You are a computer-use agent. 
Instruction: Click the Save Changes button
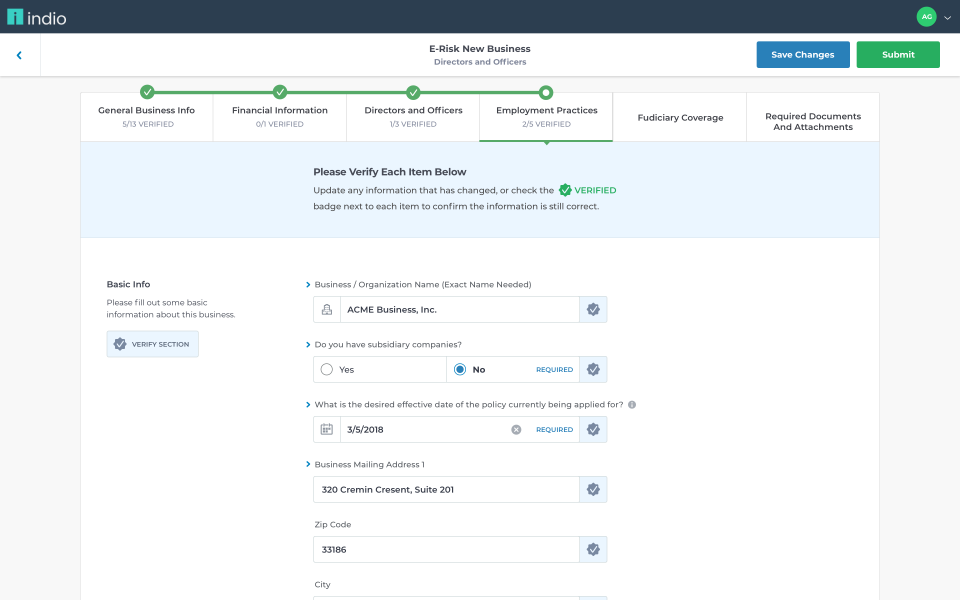point(803,55)
